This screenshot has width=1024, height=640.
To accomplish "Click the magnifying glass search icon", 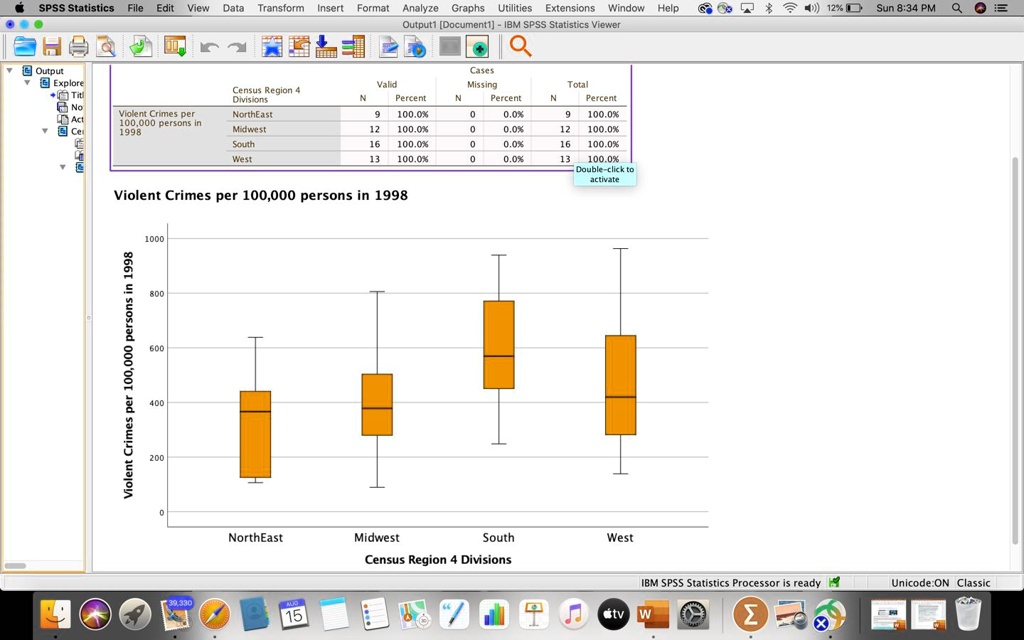I will pos(520,46).
